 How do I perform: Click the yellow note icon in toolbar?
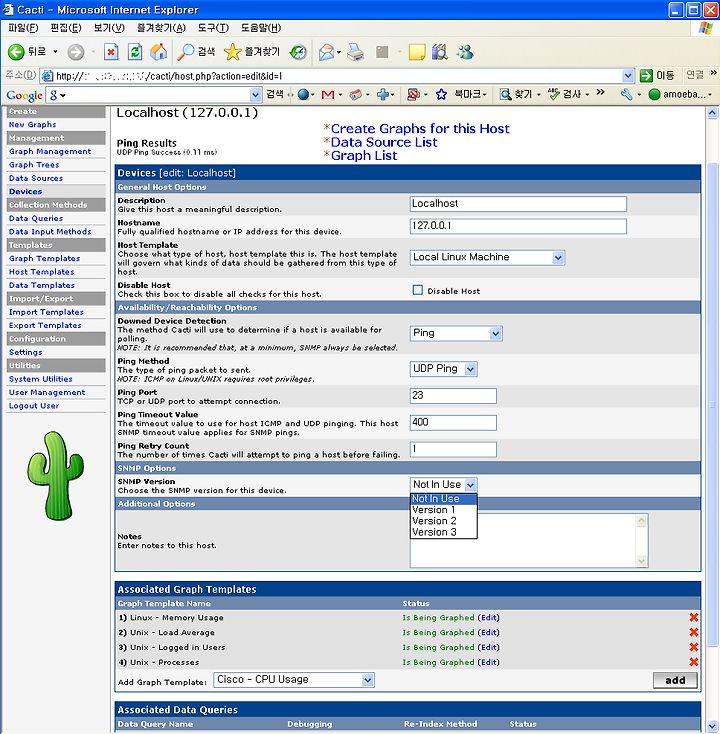click(x=417, y=52)
